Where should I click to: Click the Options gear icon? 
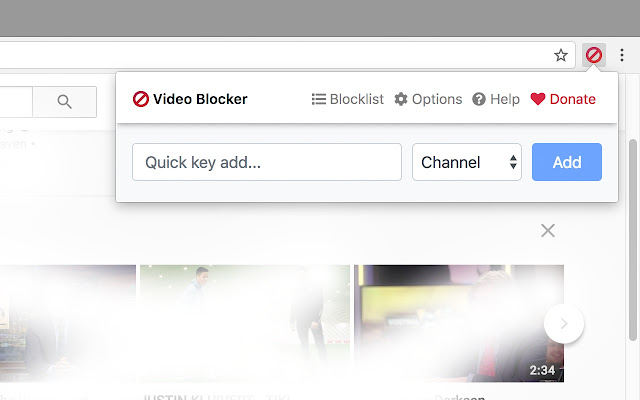401,99
